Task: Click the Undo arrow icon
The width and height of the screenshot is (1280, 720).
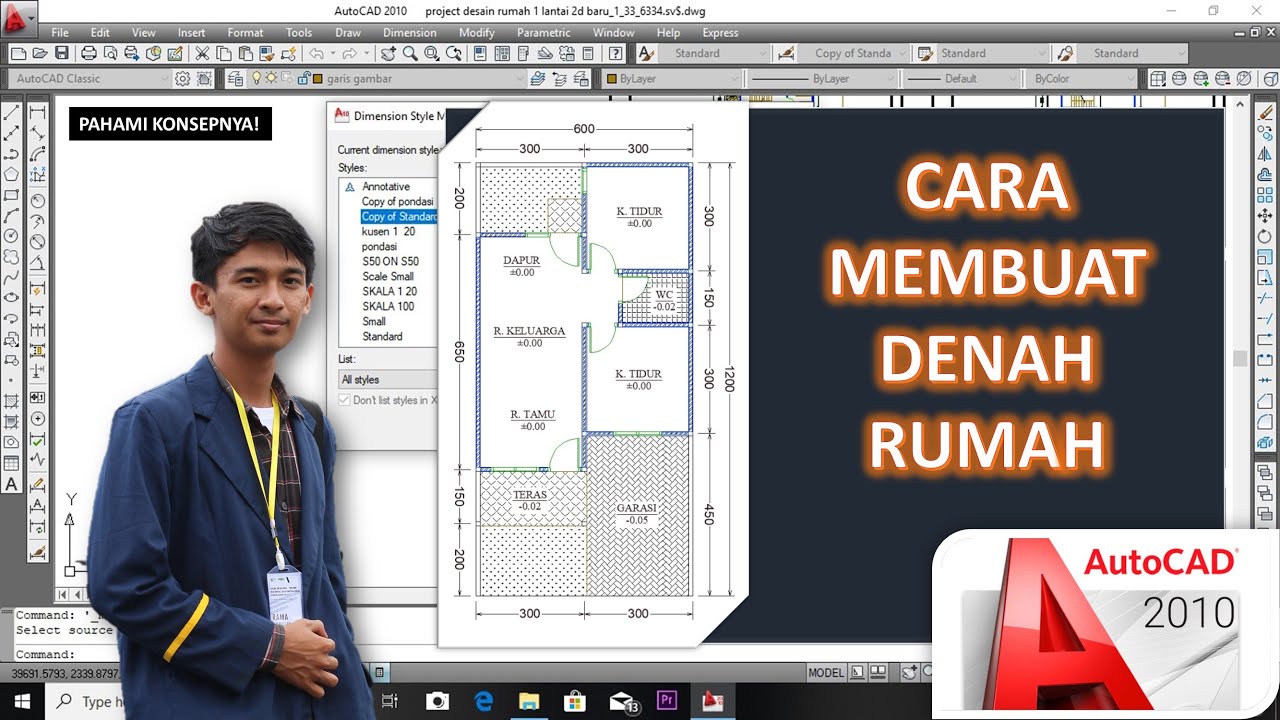Action: (316, 53)
